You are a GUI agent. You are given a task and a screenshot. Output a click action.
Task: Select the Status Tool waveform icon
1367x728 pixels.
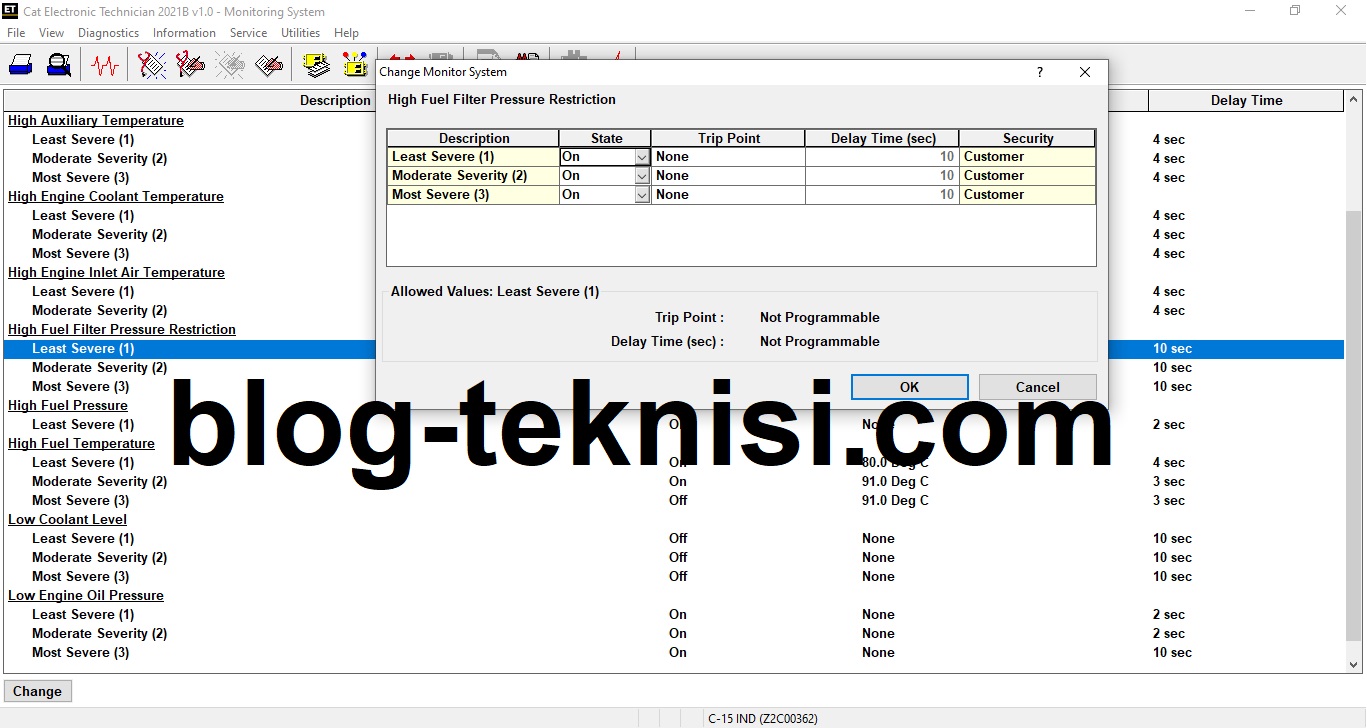pos(103,63)
